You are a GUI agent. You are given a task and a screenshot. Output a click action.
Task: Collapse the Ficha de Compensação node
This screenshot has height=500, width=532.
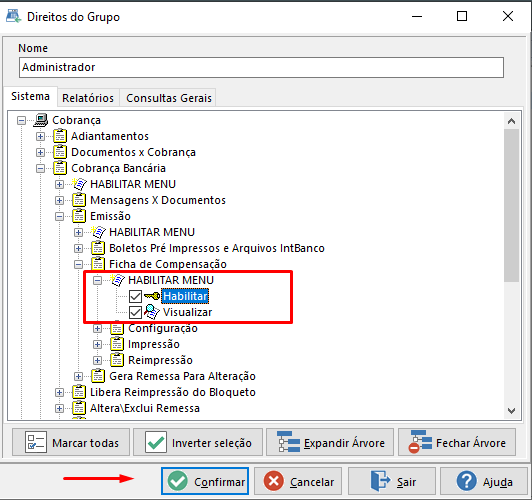[x=78, y=264]
